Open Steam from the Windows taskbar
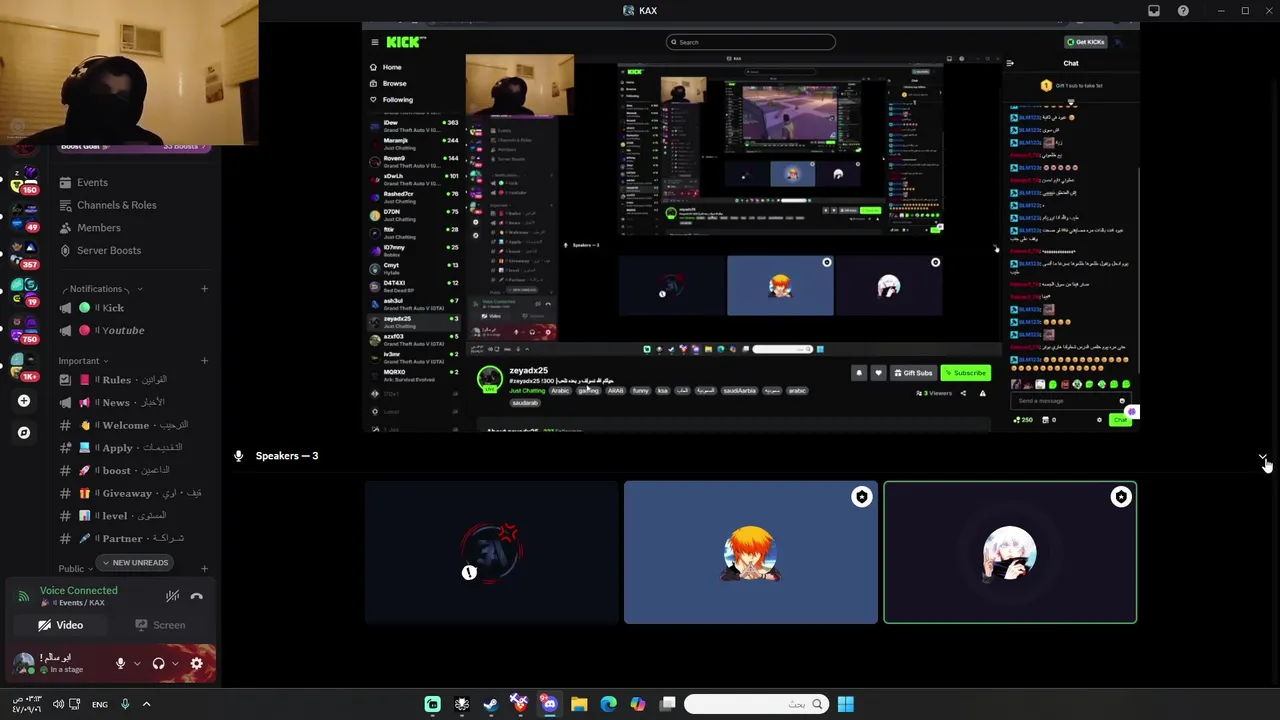Viewport: 1280px width, 720px height. (490, 704)
